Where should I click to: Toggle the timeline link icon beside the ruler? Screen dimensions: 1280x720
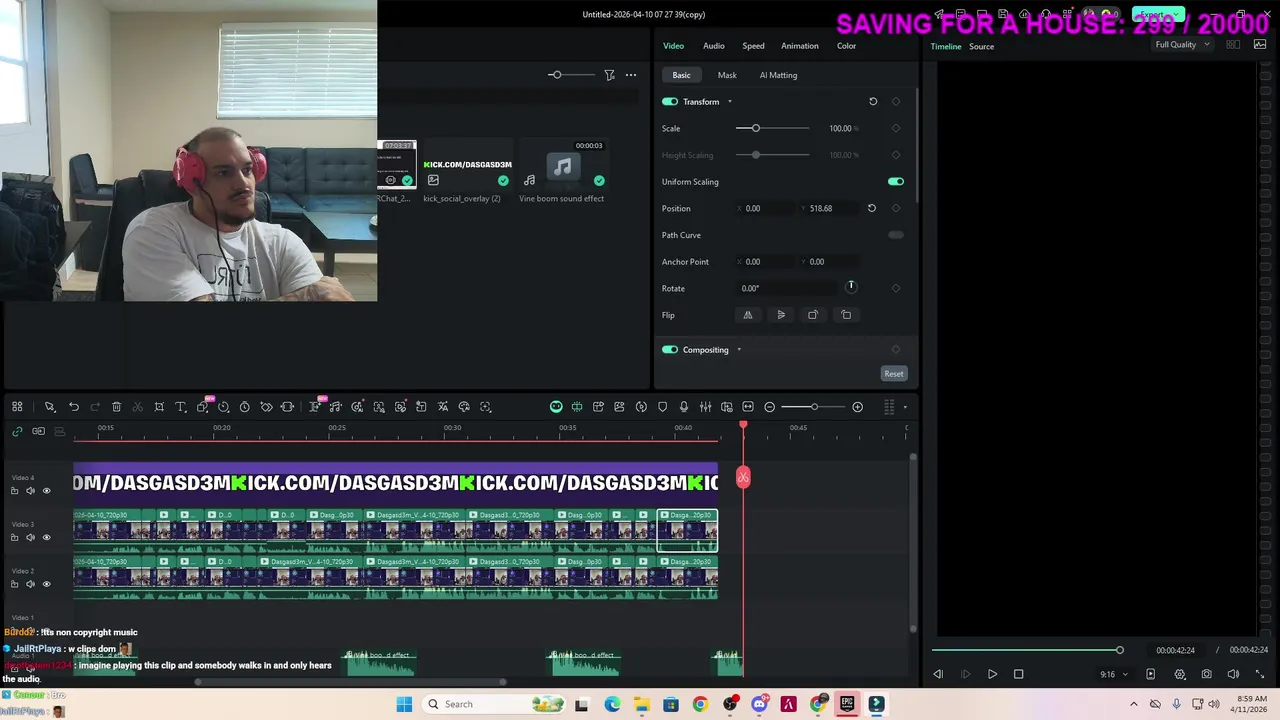coord(17,431)
